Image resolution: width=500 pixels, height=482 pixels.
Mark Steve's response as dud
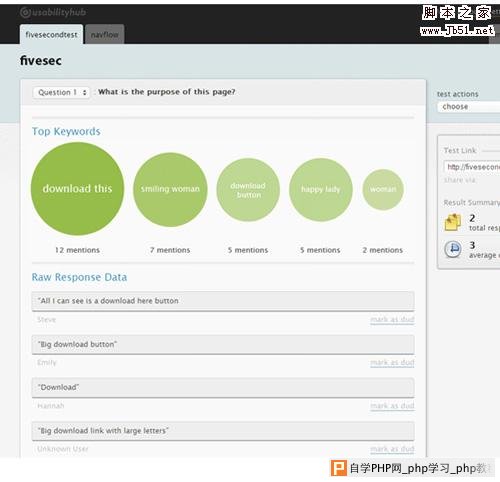click(392, 319)
